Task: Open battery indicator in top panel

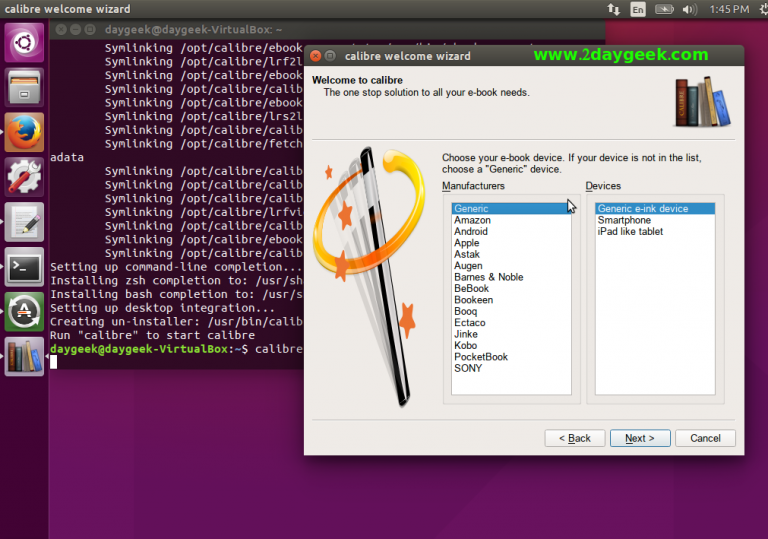Action: 664,9
